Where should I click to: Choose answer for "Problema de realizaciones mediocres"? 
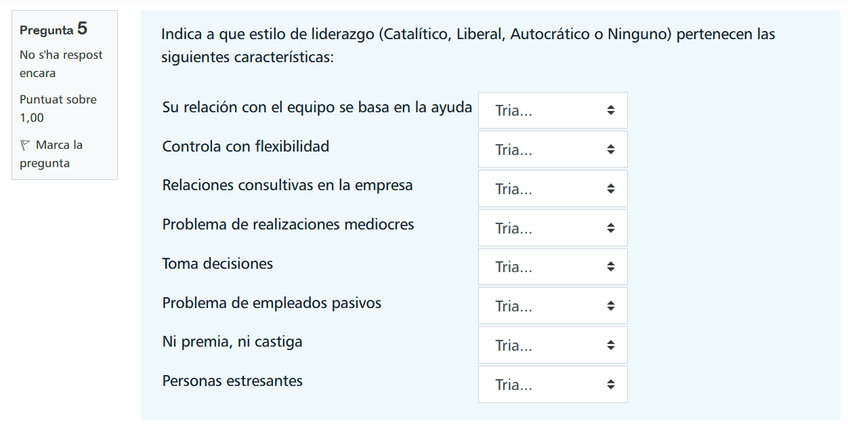(x=552, y=228)
